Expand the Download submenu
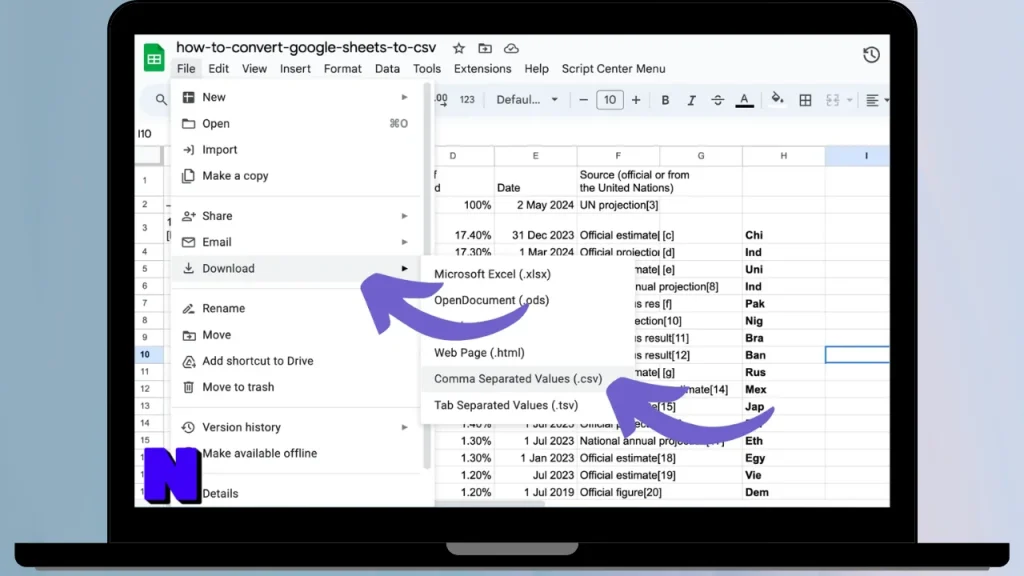The width and height of the screenshot is (1024, 576). (x=296, y=268)
